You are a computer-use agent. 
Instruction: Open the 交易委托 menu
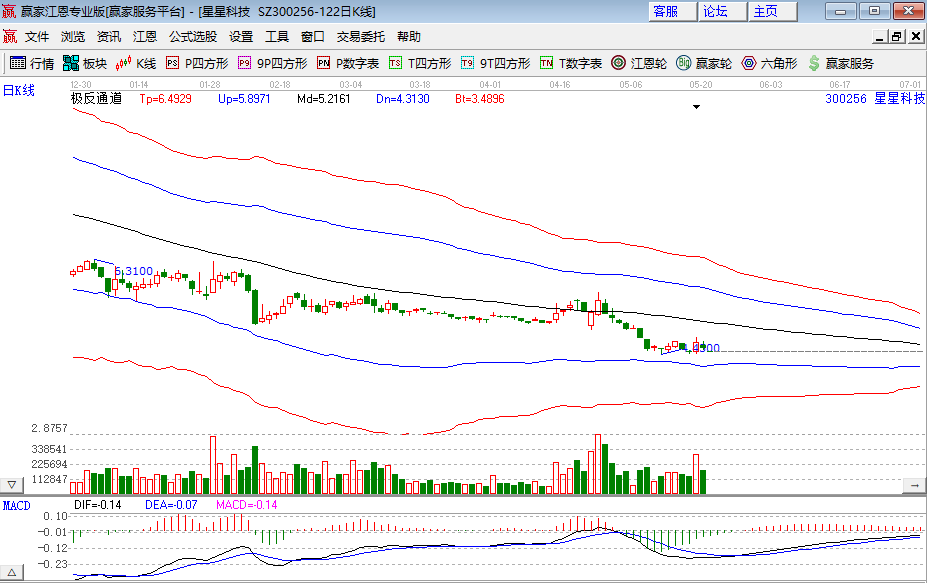pos(361,37)
